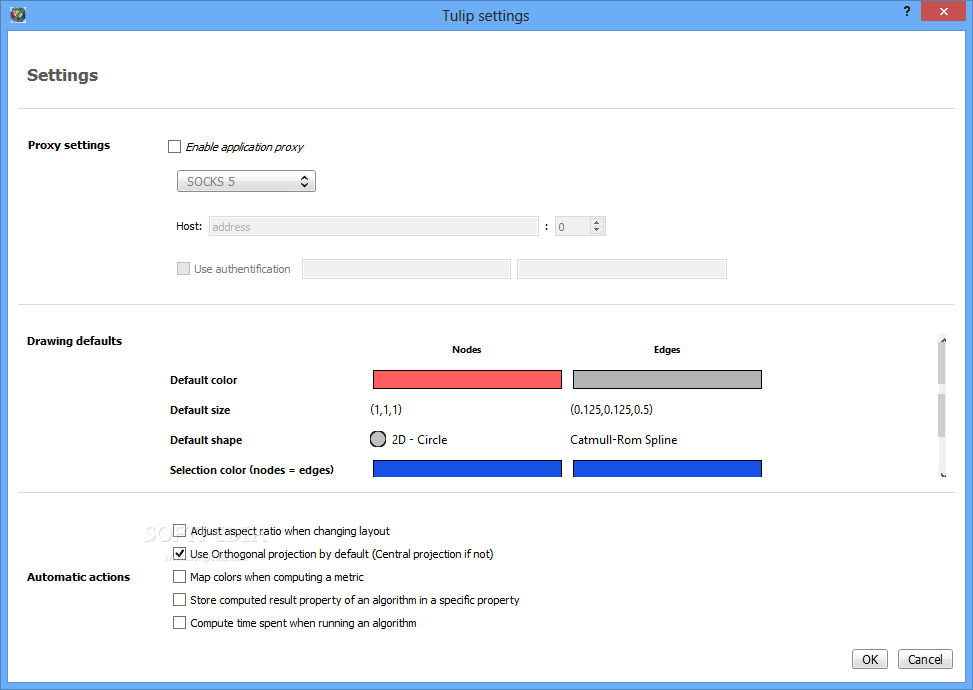973x690 pixels.
Task: Click the Selection color (nodes = edges) label
Action: (x=252, y=470)
